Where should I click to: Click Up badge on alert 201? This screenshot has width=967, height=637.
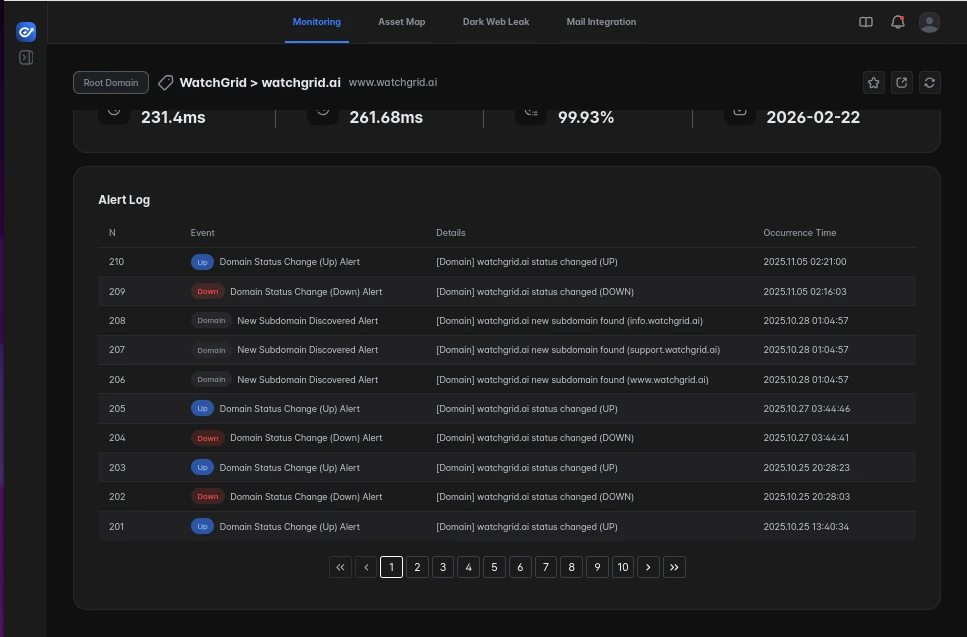(x=202, y=527)
